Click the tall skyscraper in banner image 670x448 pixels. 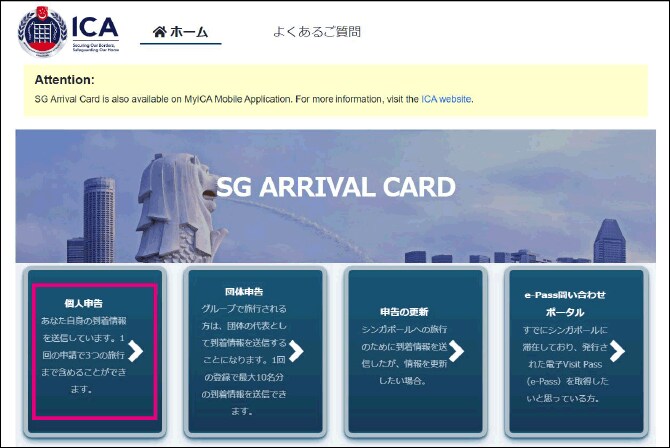[99, 220]
